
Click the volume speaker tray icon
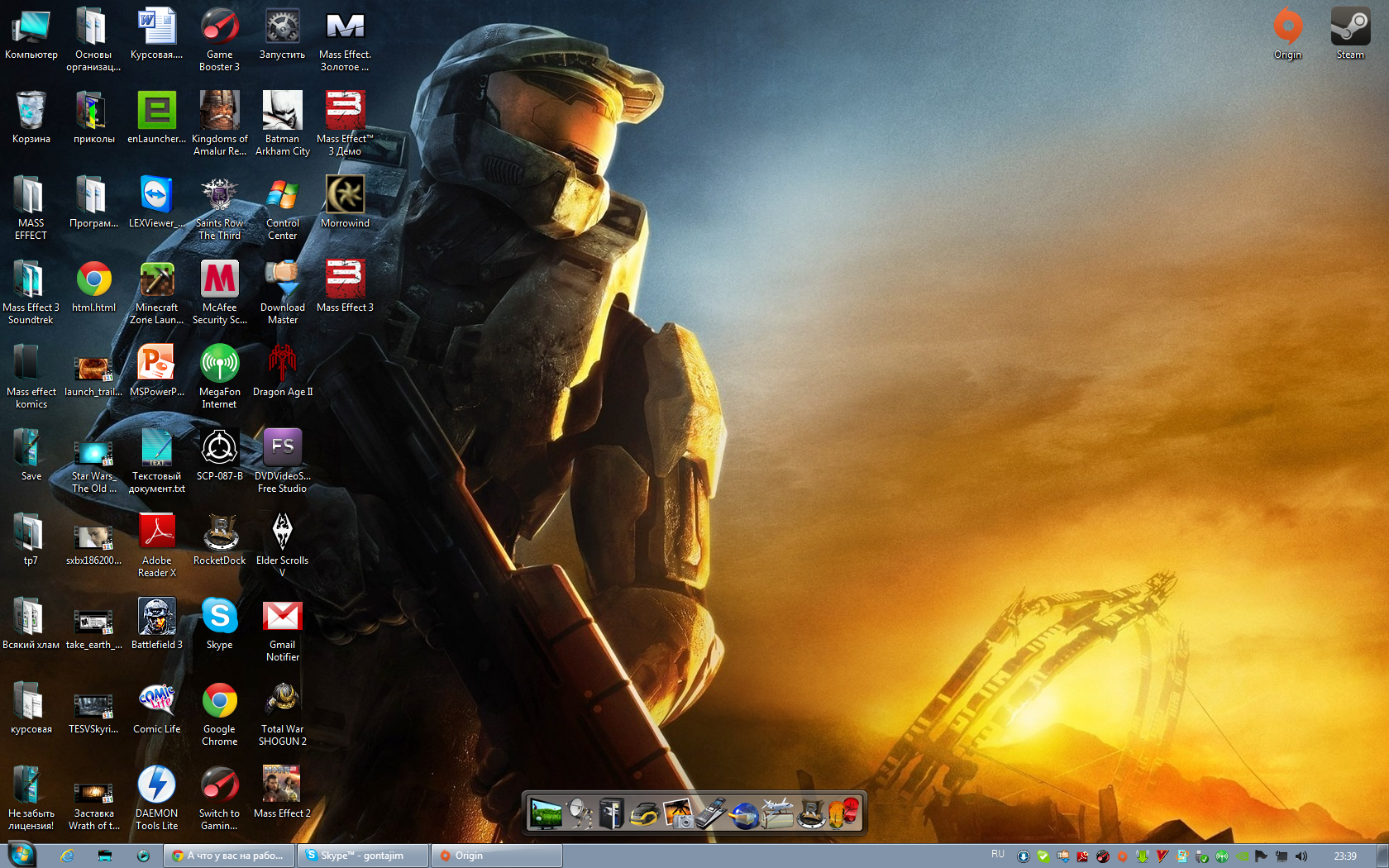tap(1301, 856)
